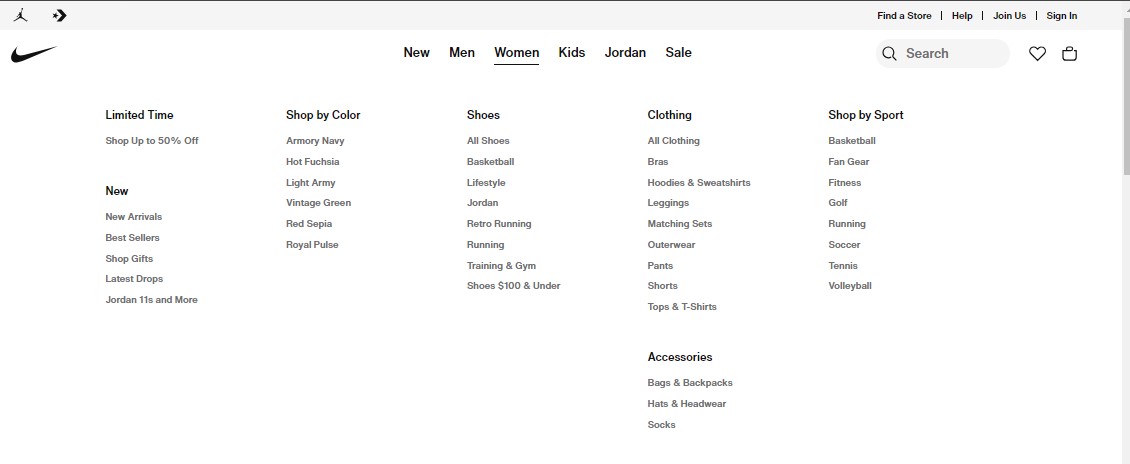Screen dimensions: 1130x464
Task: Select Vintage Green color link
Action: point(318,203)
